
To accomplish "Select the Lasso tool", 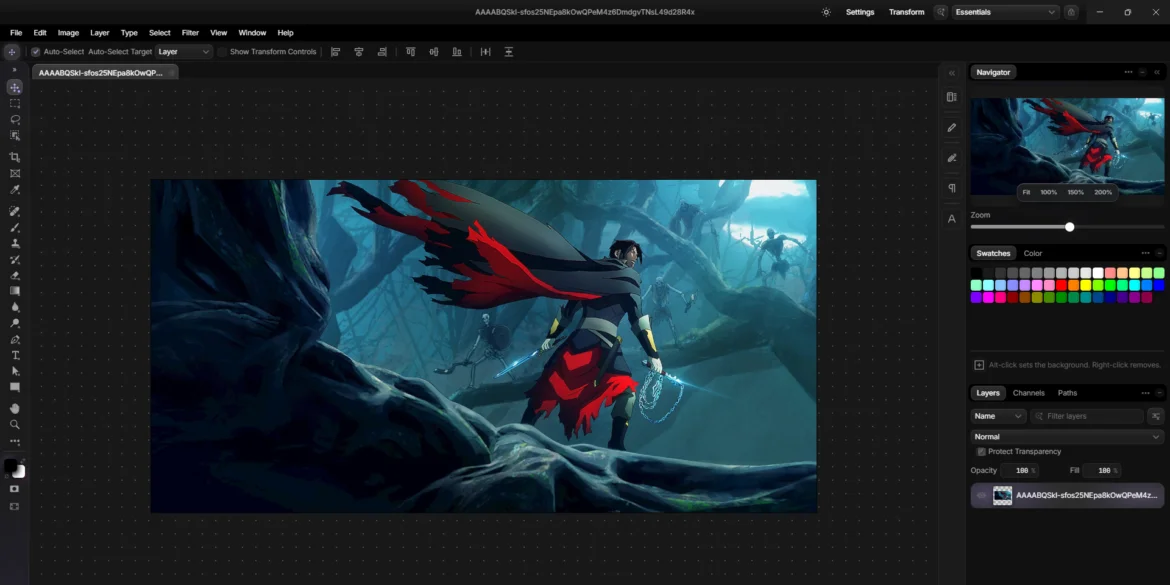I will click(14, 119).
